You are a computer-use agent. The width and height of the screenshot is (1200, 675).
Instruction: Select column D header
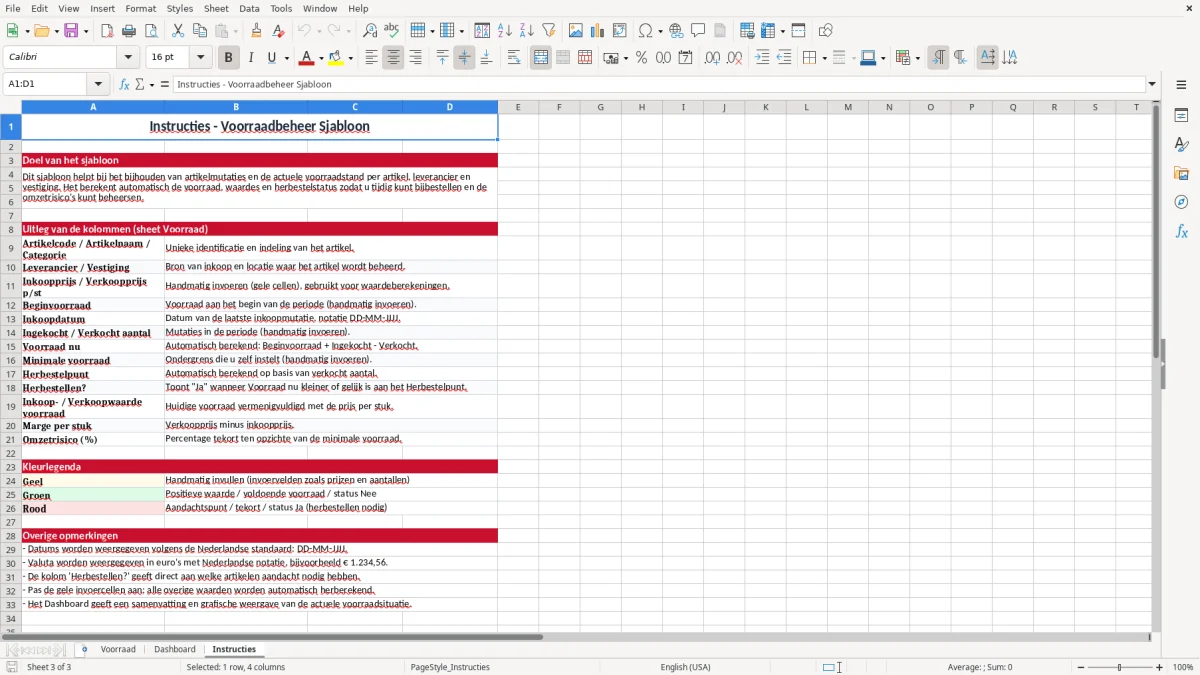pos(450,107)
